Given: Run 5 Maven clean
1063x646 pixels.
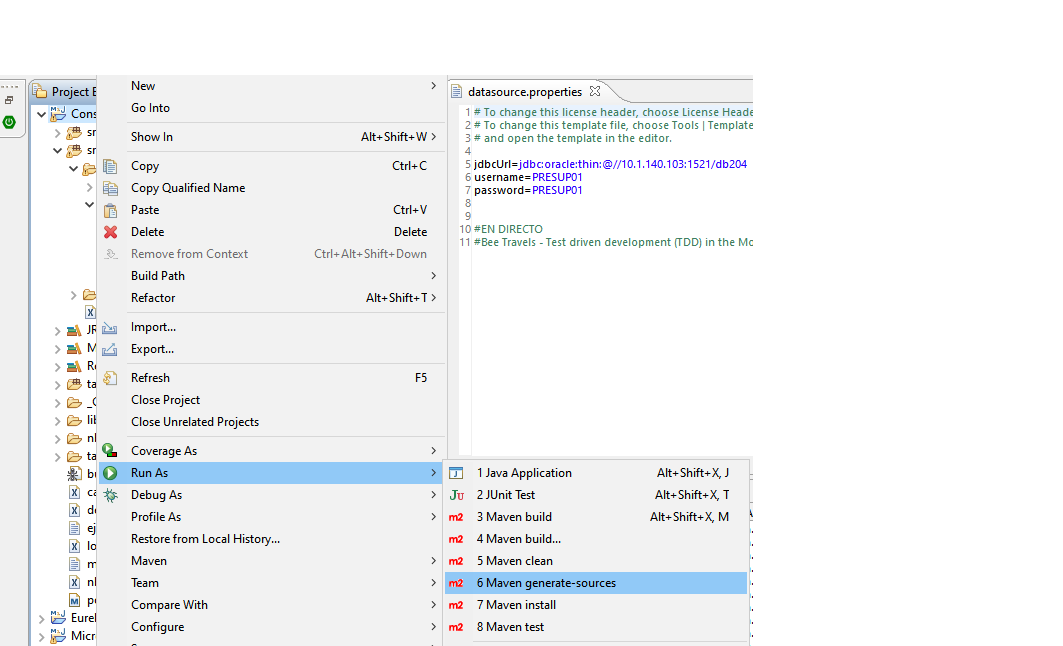Looking at the screenshot, I should 514,561.
